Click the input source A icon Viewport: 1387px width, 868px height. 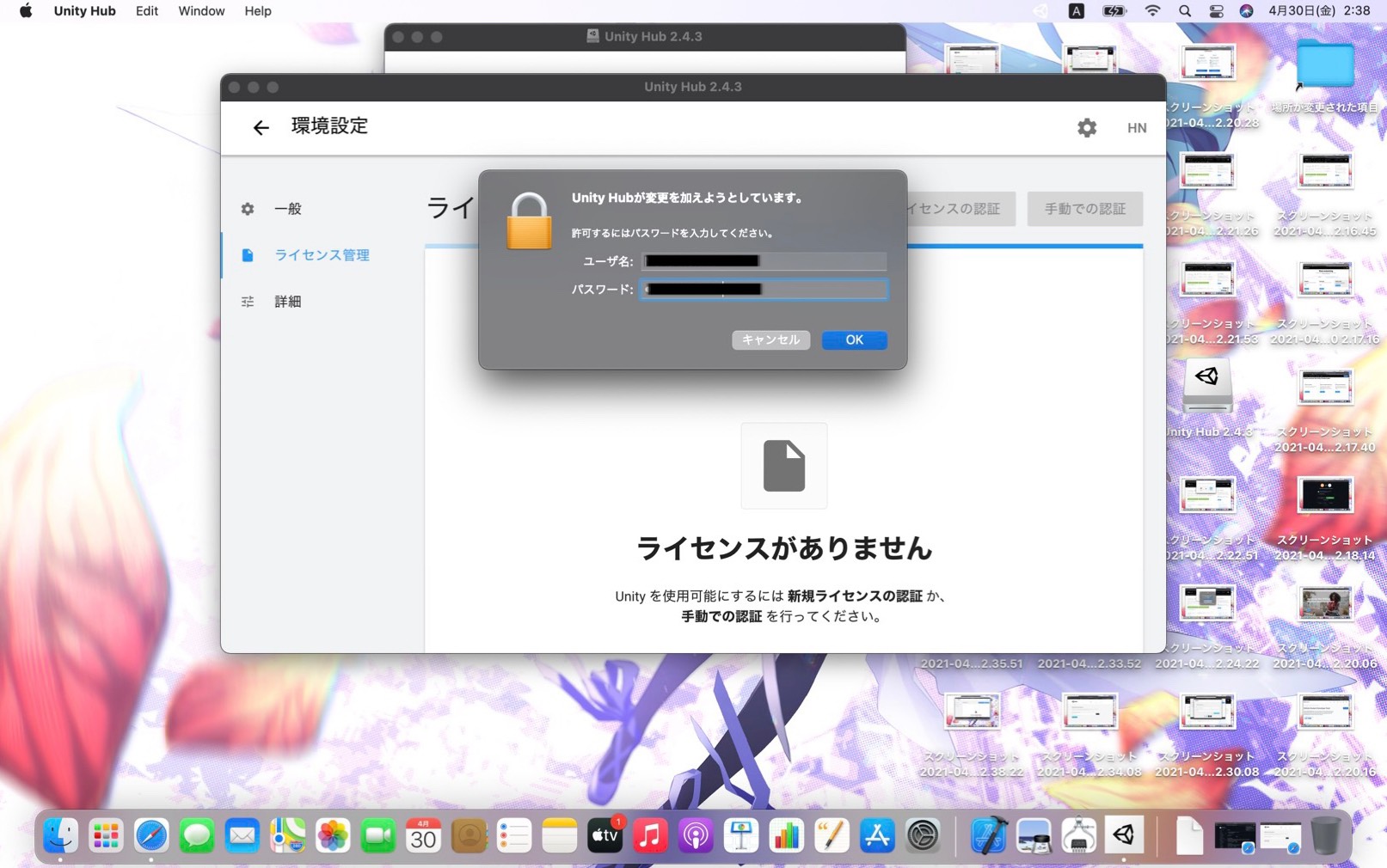coord(1076,11)
